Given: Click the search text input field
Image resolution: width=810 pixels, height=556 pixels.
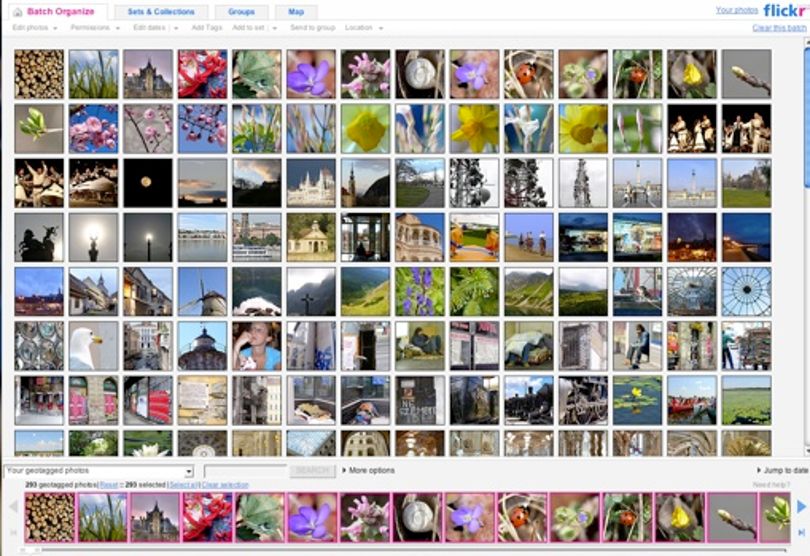Looking at the screenshot, I should (x=245, y=471).
